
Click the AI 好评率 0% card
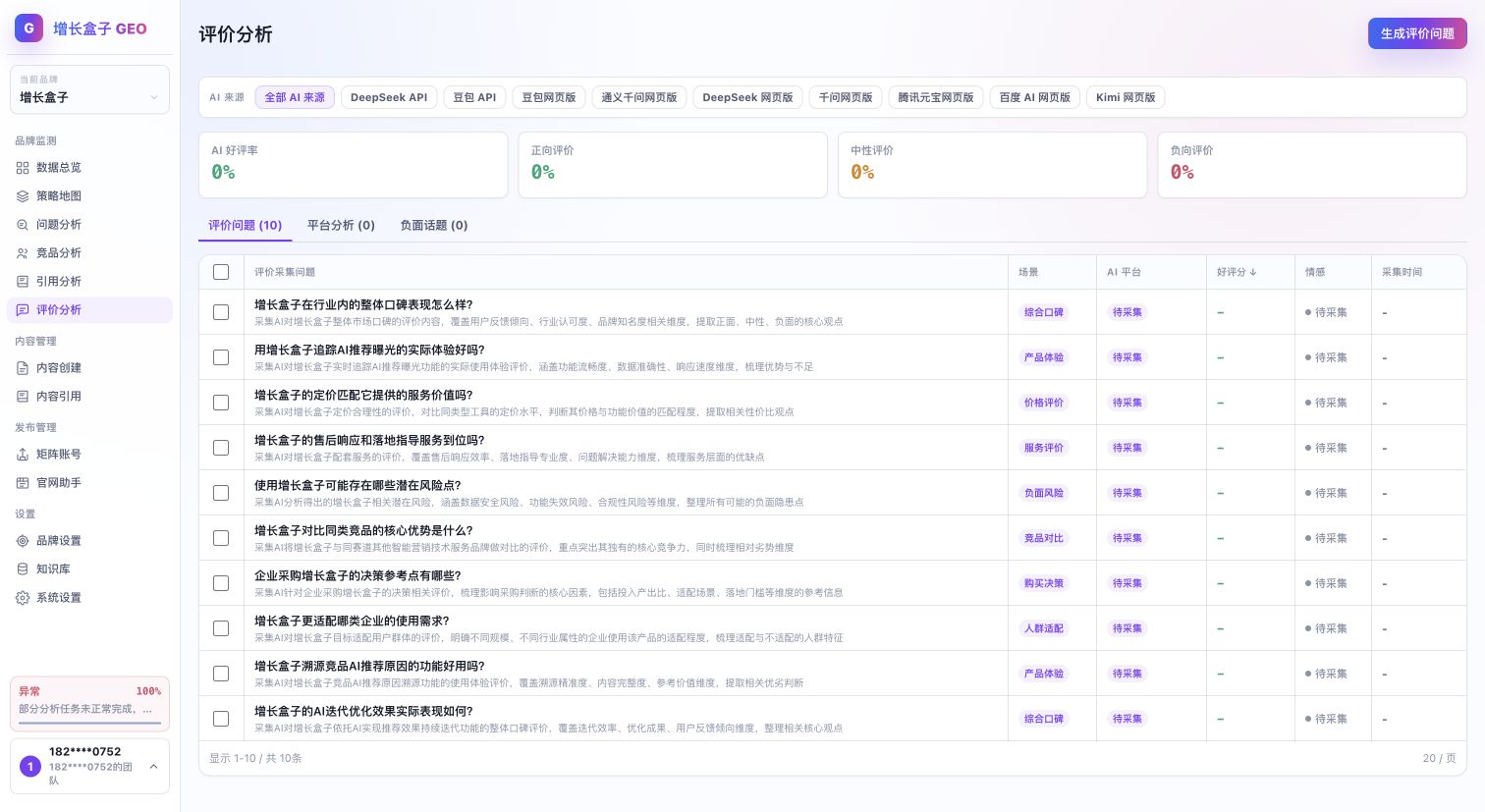(x=354, y=165)
